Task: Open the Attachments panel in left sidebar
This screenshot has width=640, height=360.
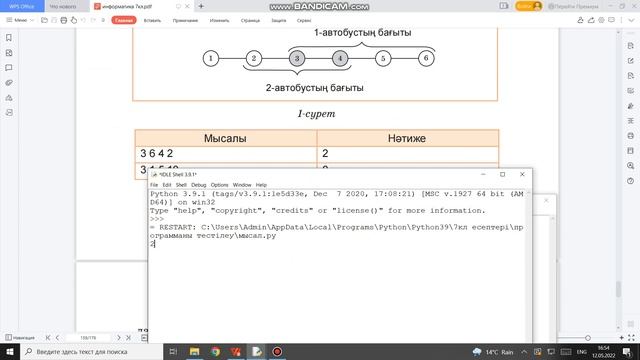Action: coord(9,82)
